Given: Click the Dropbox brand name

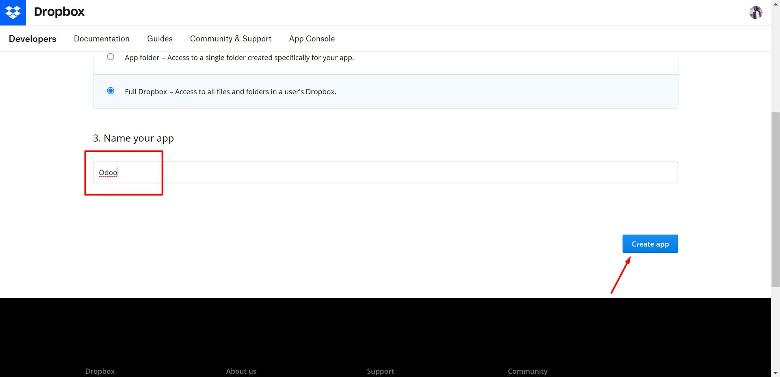Looking at the screenshot, I should (59, 12).
